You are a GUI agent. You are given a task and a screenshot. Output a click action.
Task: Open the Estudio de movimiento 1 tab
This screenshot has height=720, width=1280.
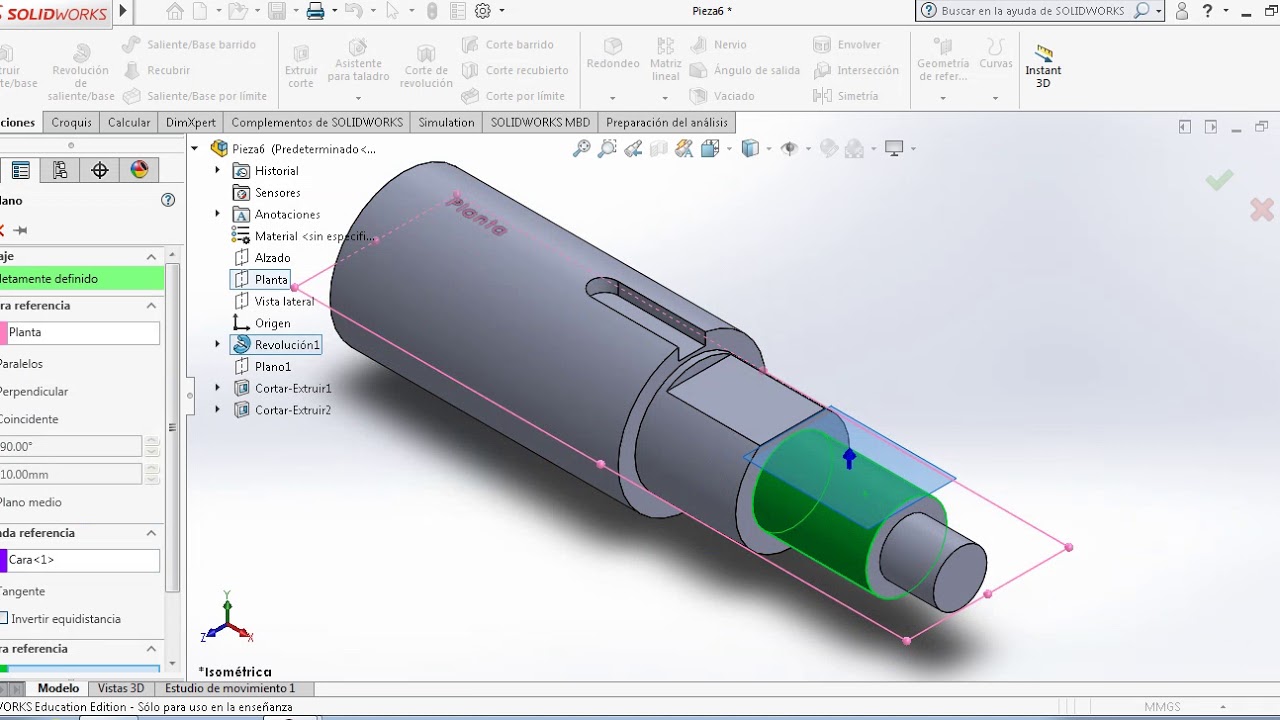[230, 688]
